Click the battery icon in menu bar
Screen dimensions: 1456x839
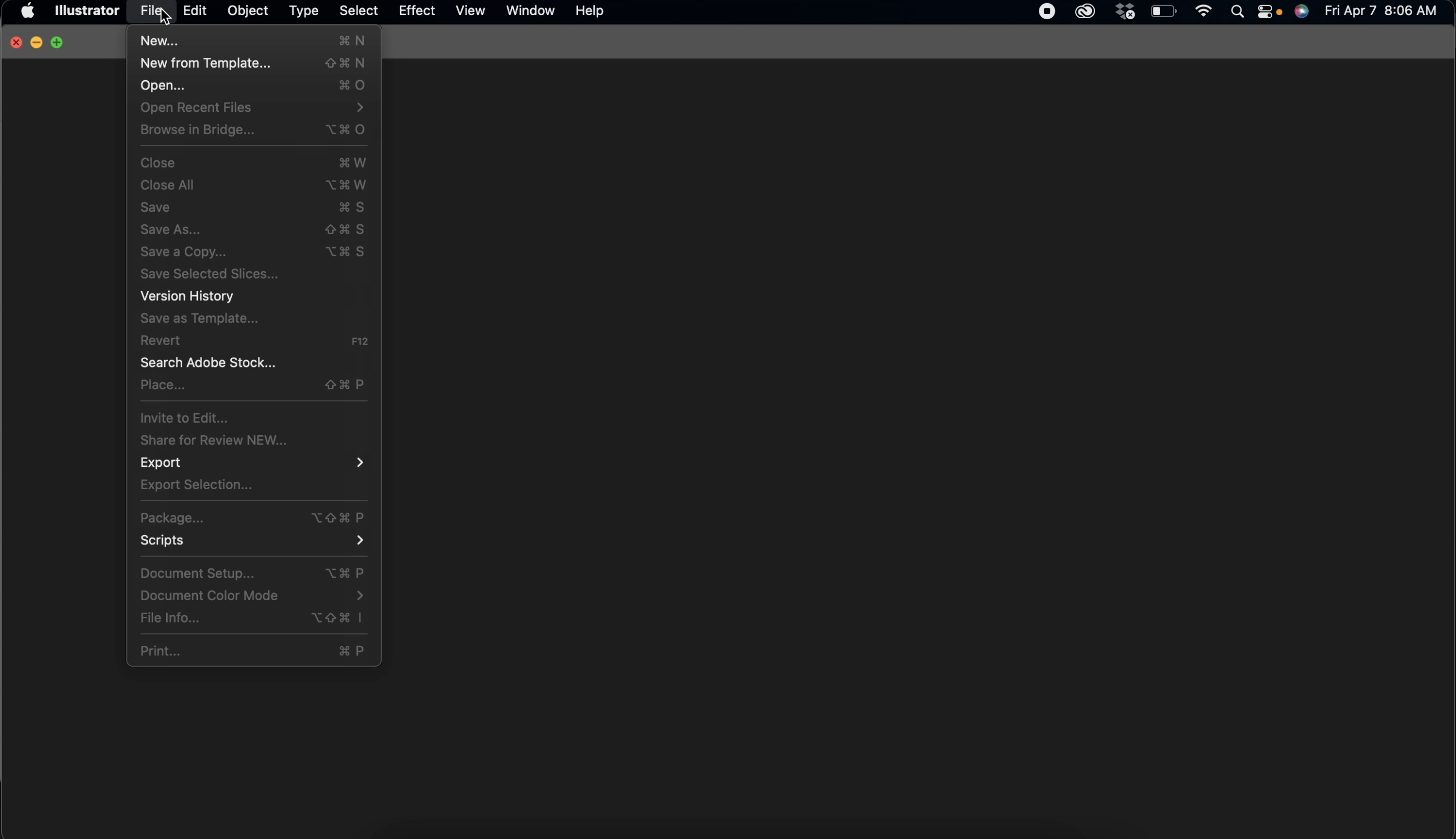pyautogui.click(x=1163, y=11)
